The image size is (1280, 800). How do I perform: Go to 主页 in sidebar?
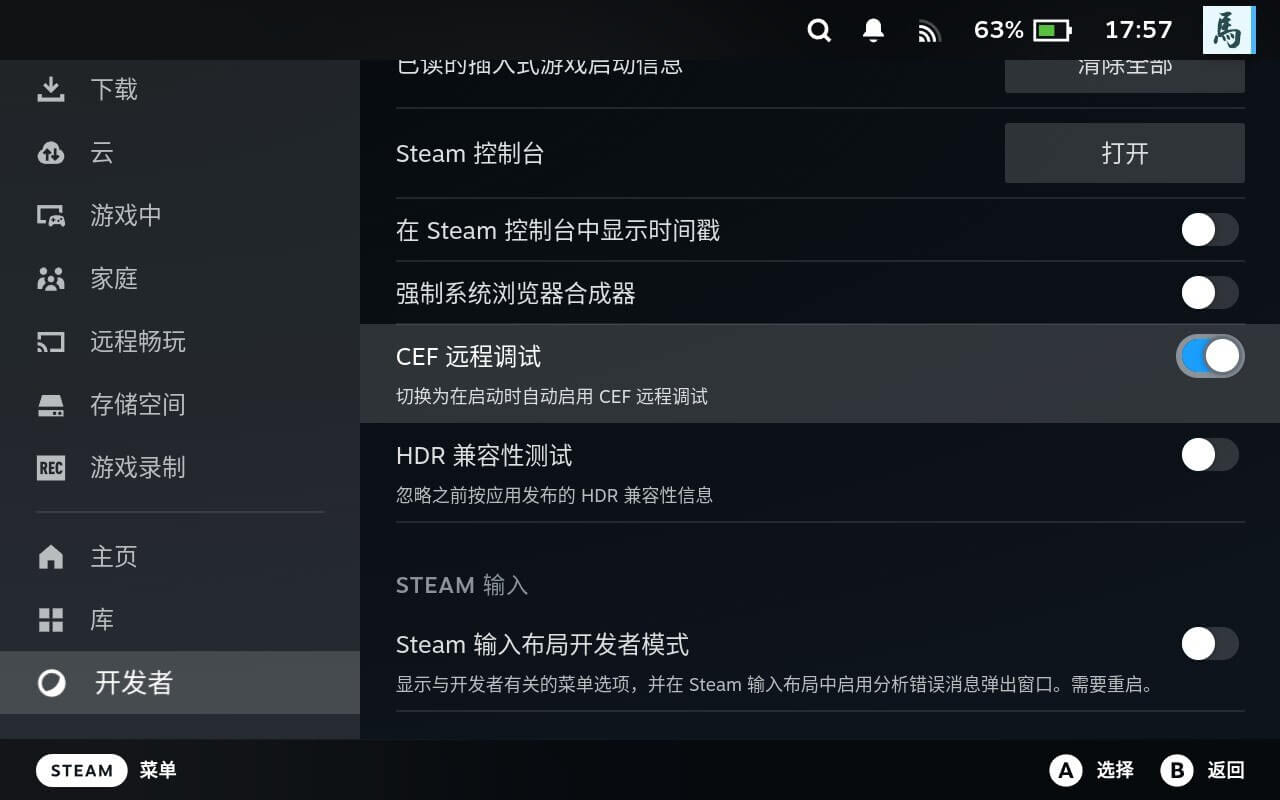pyautogui.click(x=114, y=557)
